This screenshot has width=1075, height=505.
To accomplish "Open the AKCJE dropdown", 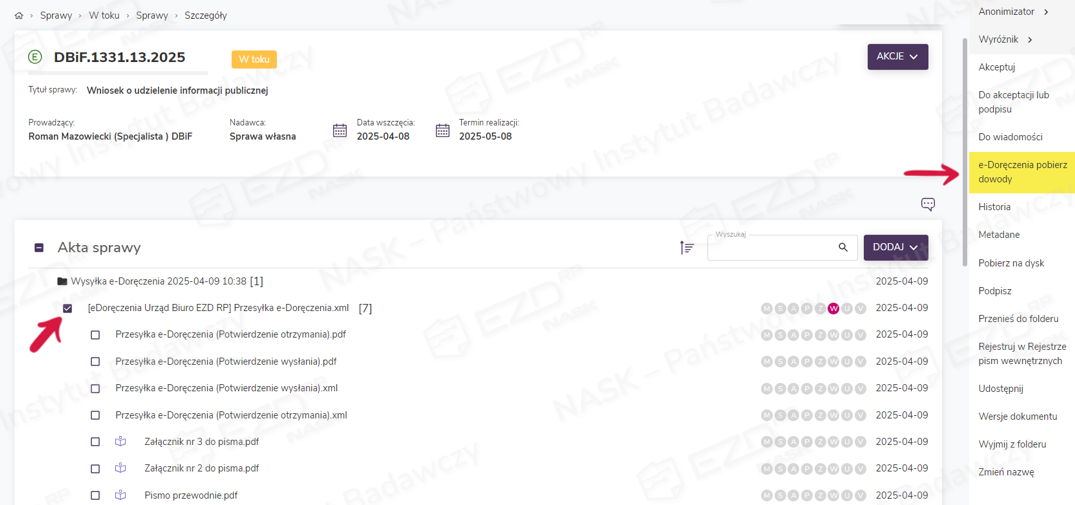I will click(x=897, y=57).
